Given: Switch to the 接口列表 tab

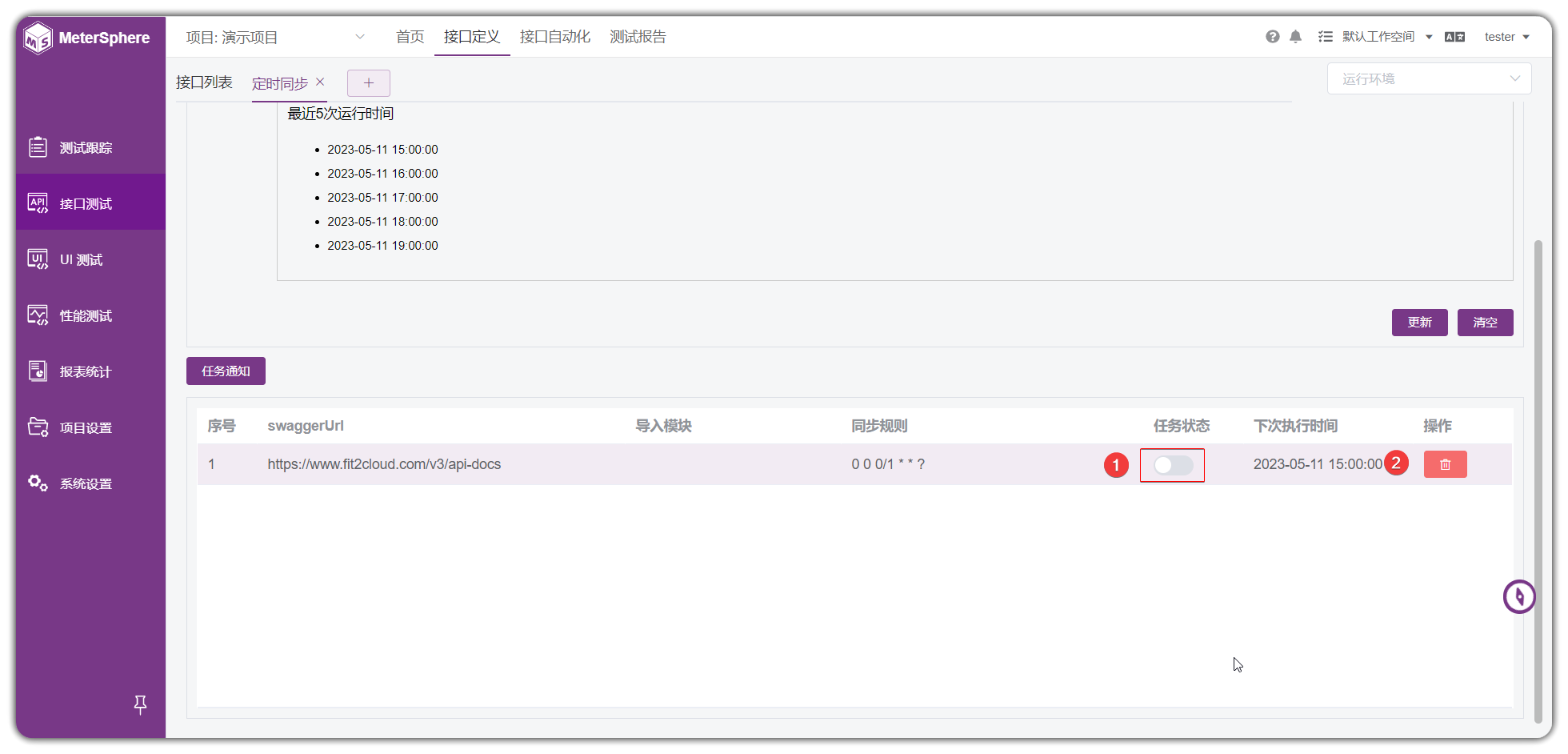Looking at the screenshot, I should pyautogui.click(x=204, y=82).
